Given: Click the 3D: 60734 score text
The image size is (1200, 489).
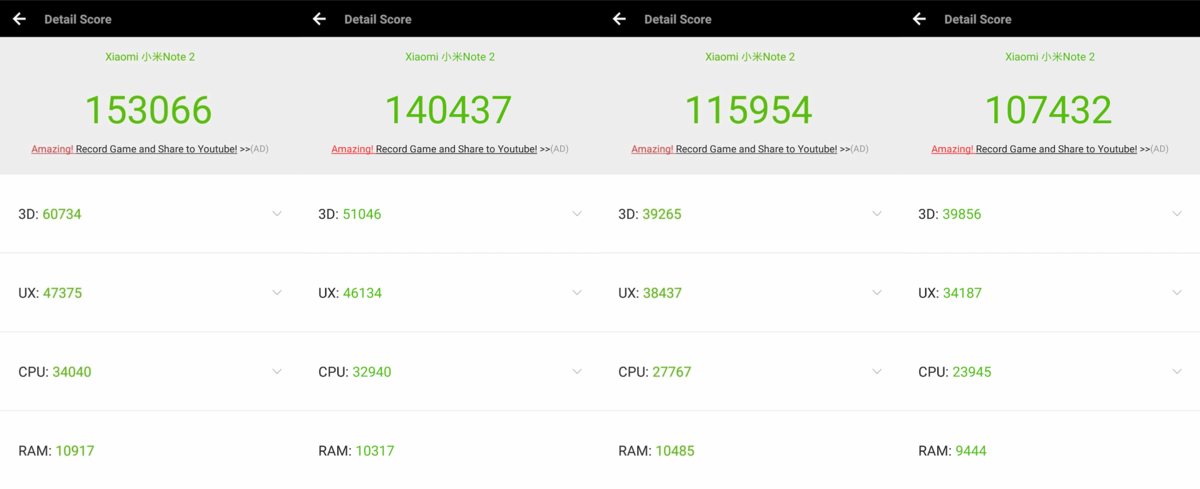Looking at the screenshot, I should click(x=50, y=214).
